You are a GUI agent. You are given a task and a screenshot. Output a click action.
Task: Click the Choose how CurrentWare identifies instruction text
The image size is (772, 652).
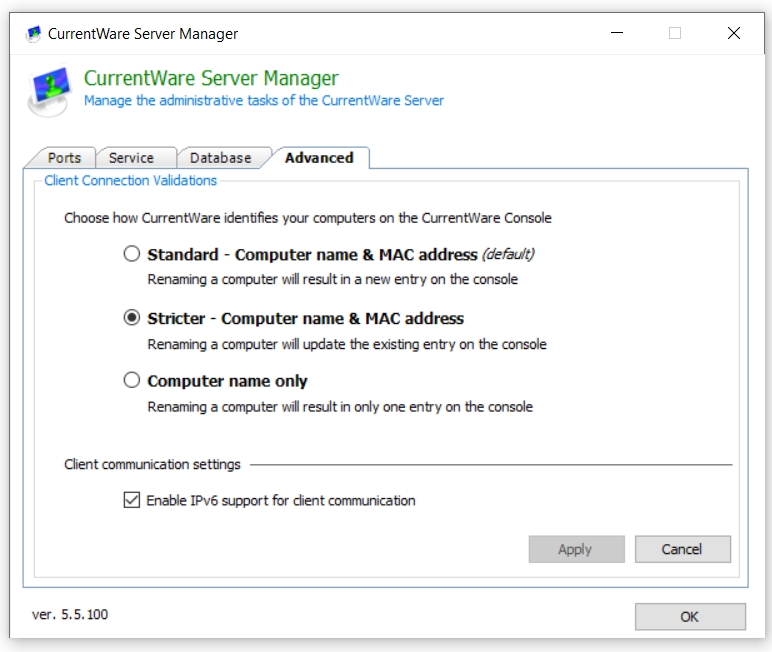tap(308, 218)
